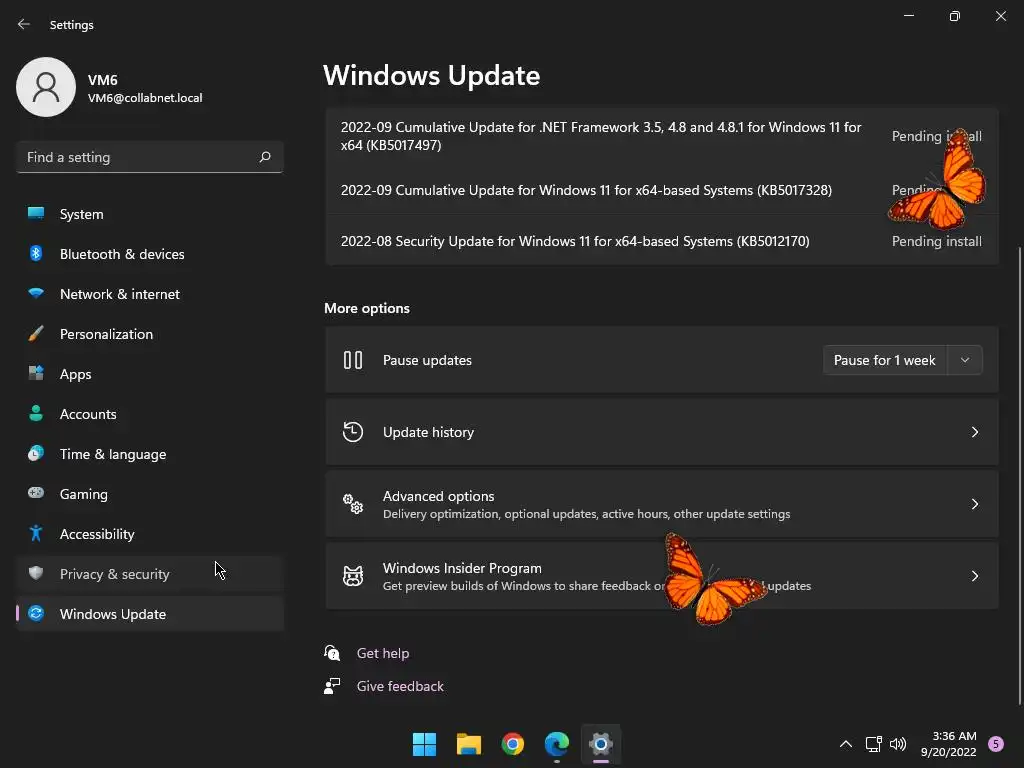Click the network tray icon

[x=873, y=744]
